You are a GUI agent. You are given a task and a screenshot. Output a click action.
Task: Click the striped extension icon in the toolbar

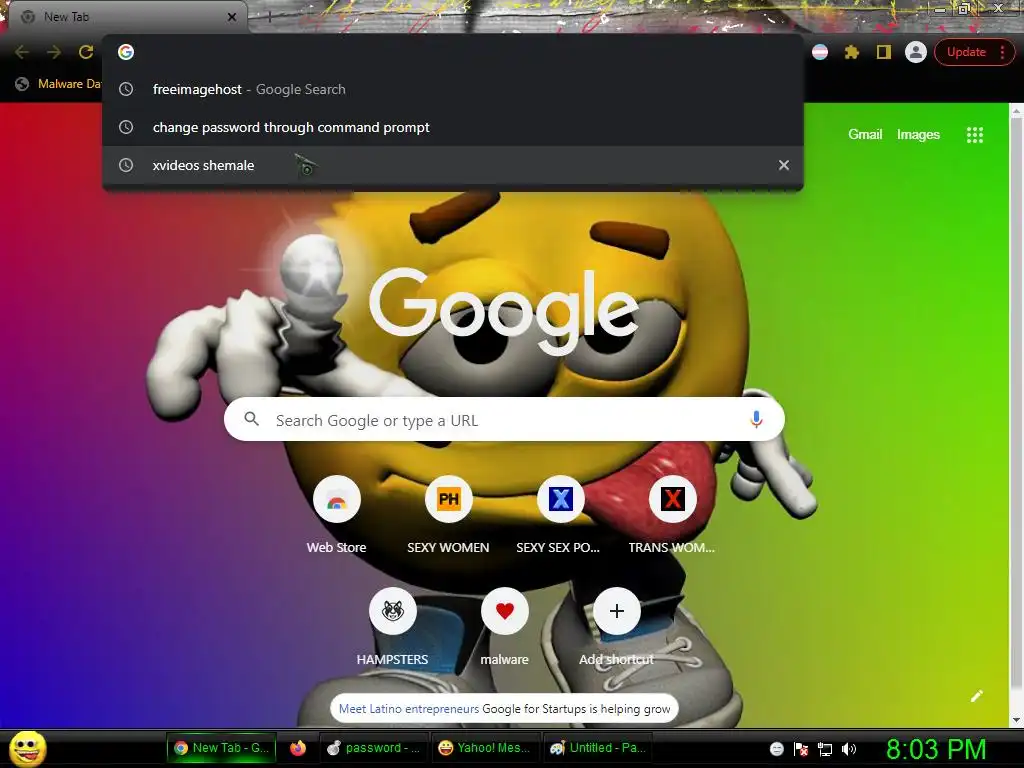pos(820,52)
